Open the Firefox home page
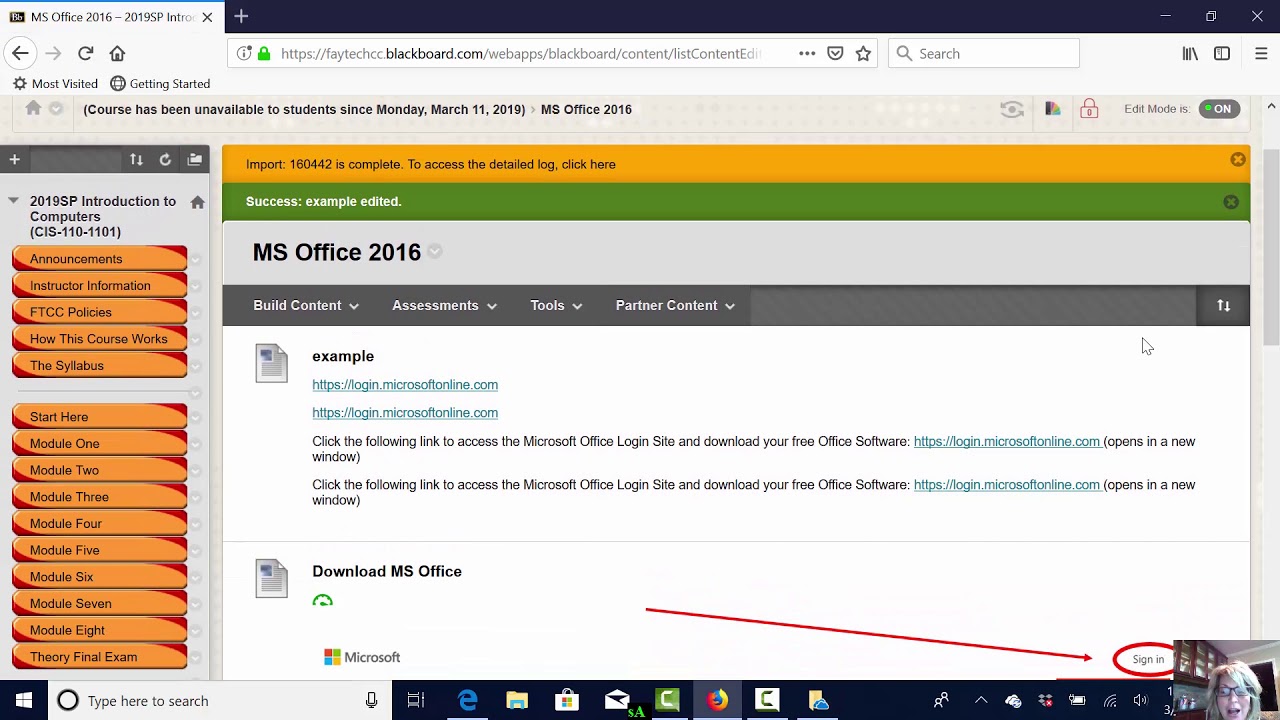Screen dimensions: 1280x720 click(x=117, y=53)
